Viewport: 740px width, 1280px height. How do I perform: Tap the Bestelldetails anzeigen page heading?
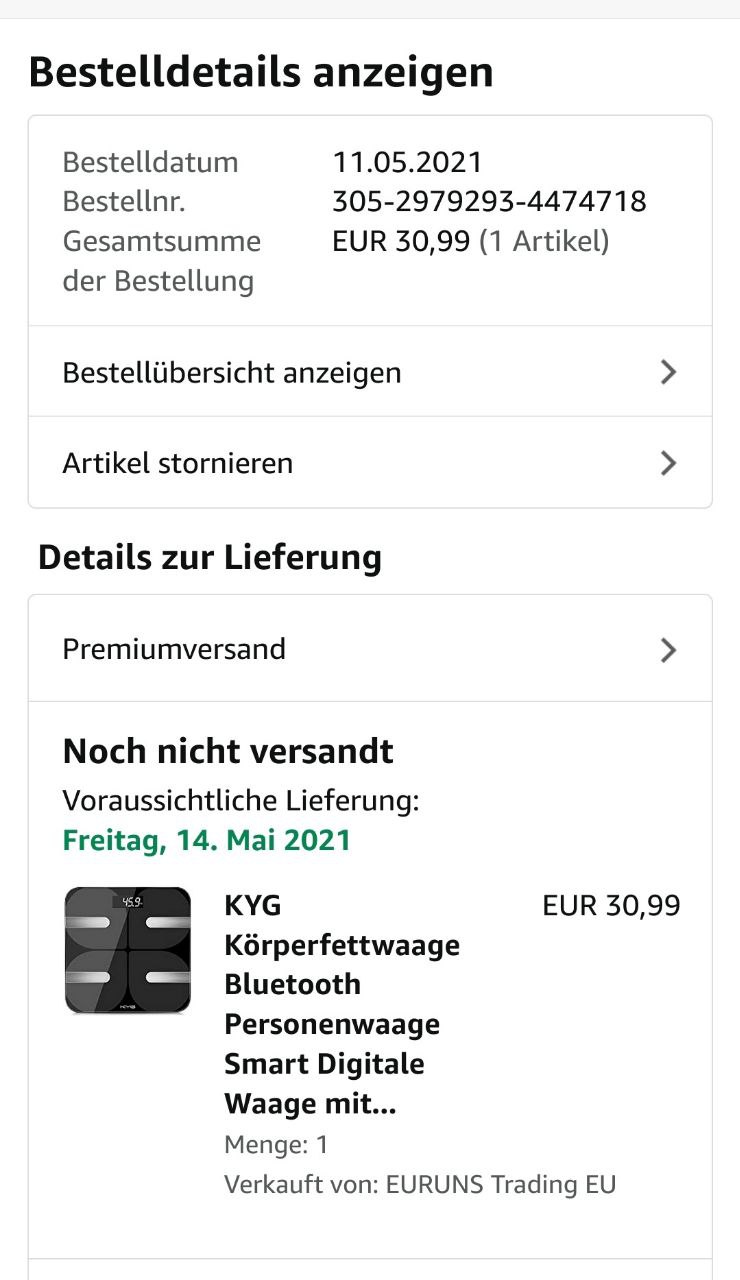261,73
